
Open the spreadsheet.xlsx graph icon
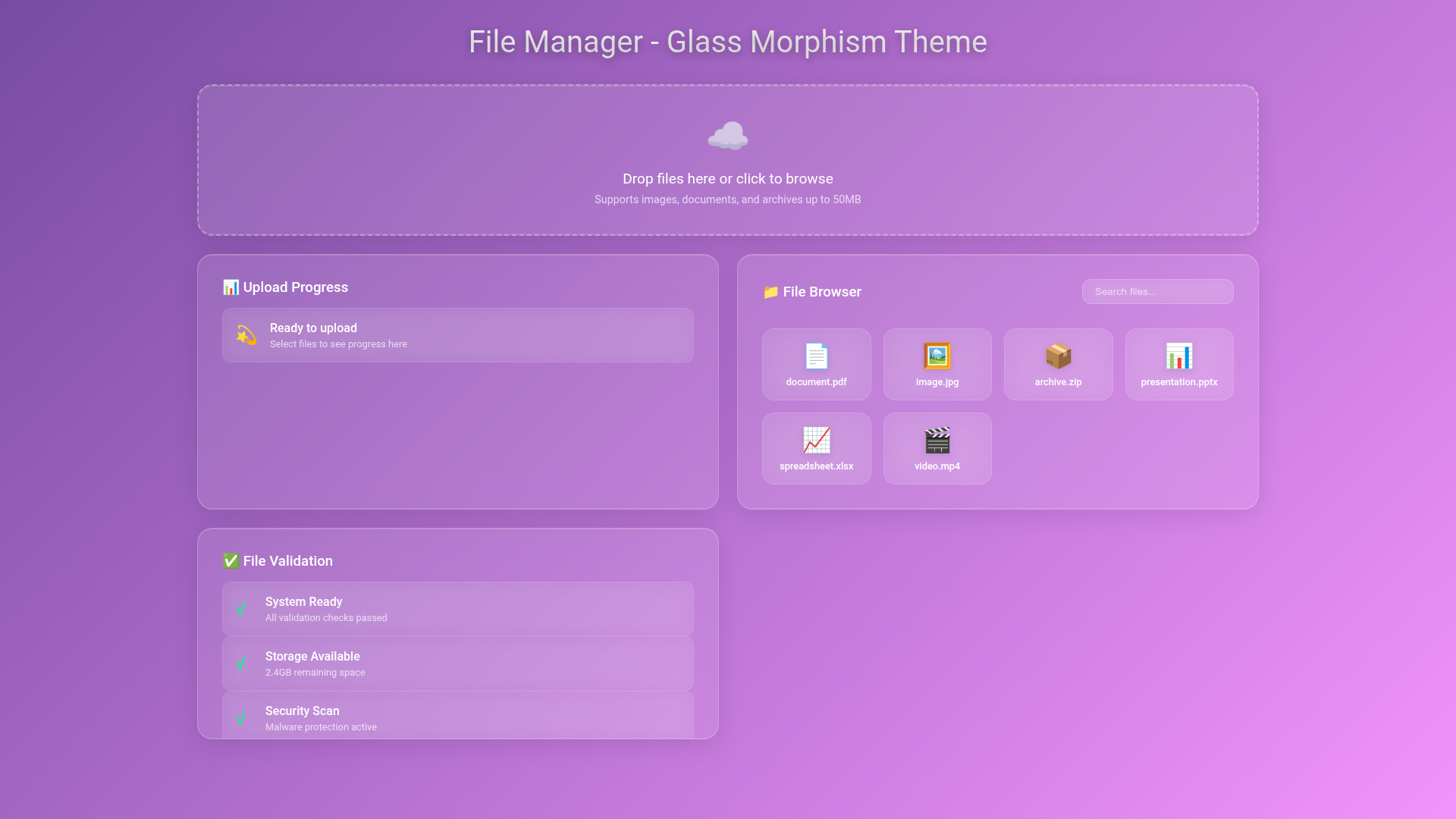[x=816, y=440]
